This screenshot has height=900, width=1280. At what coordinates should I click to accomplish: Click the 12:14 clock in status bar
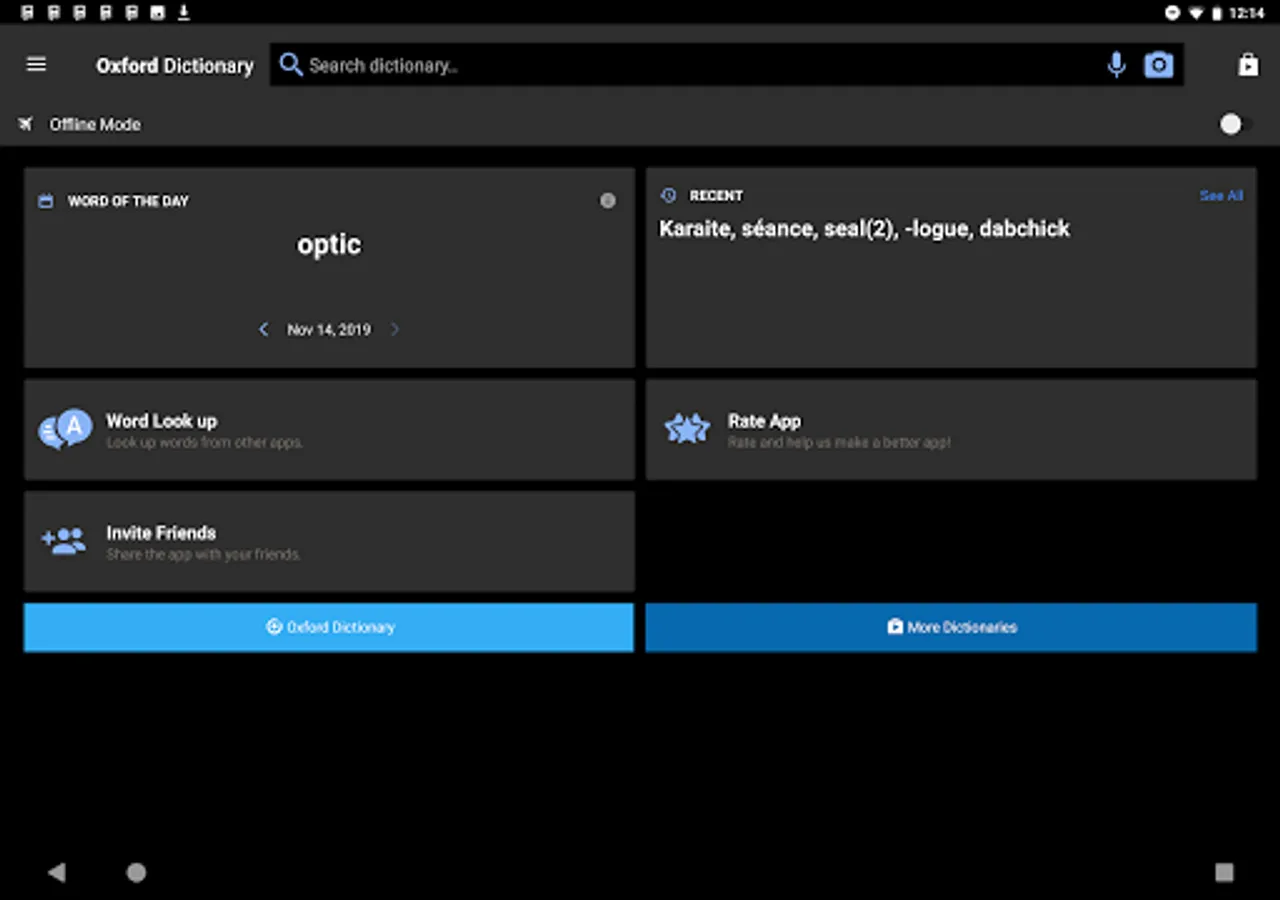1247,13
